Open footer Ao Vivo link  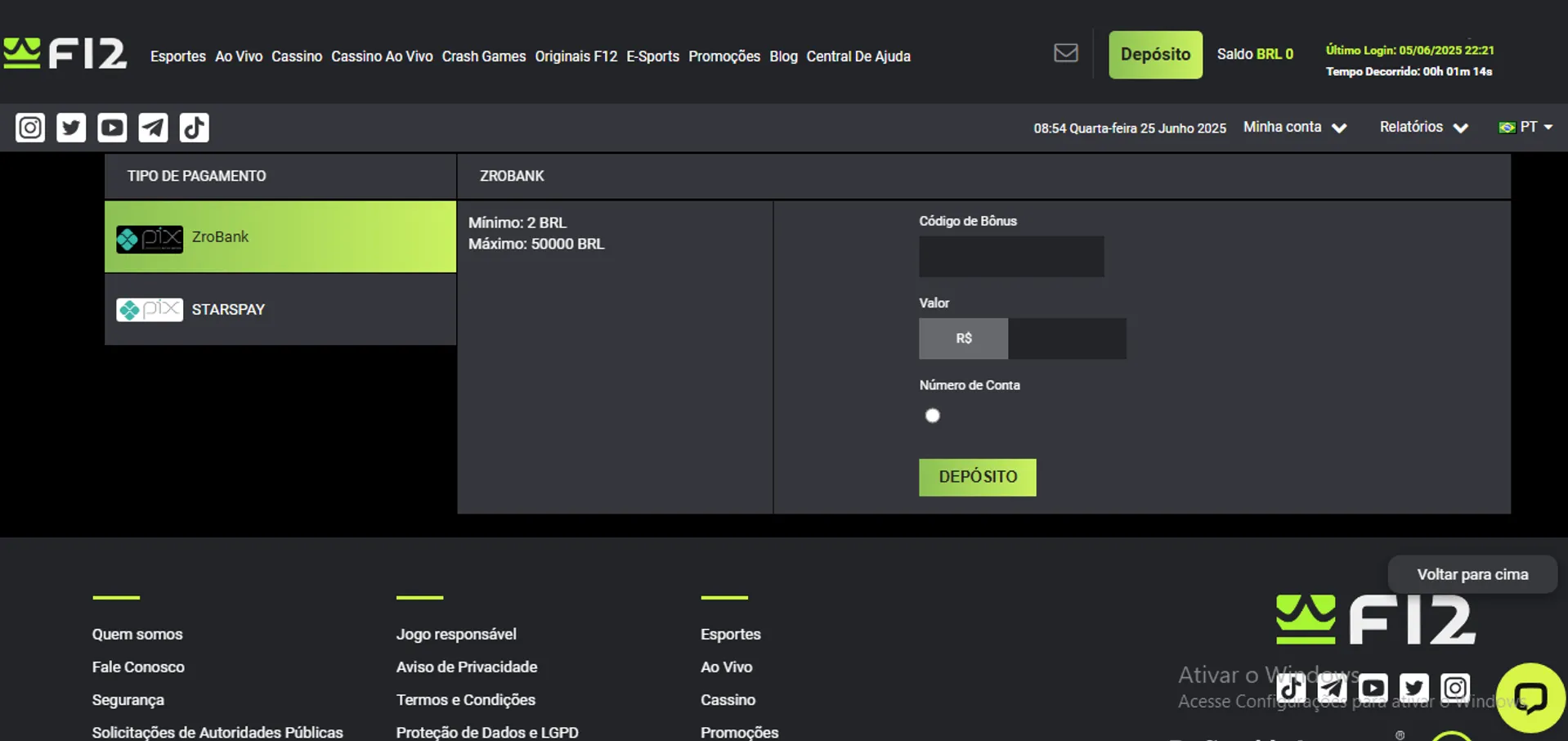(x=727, y=667)
